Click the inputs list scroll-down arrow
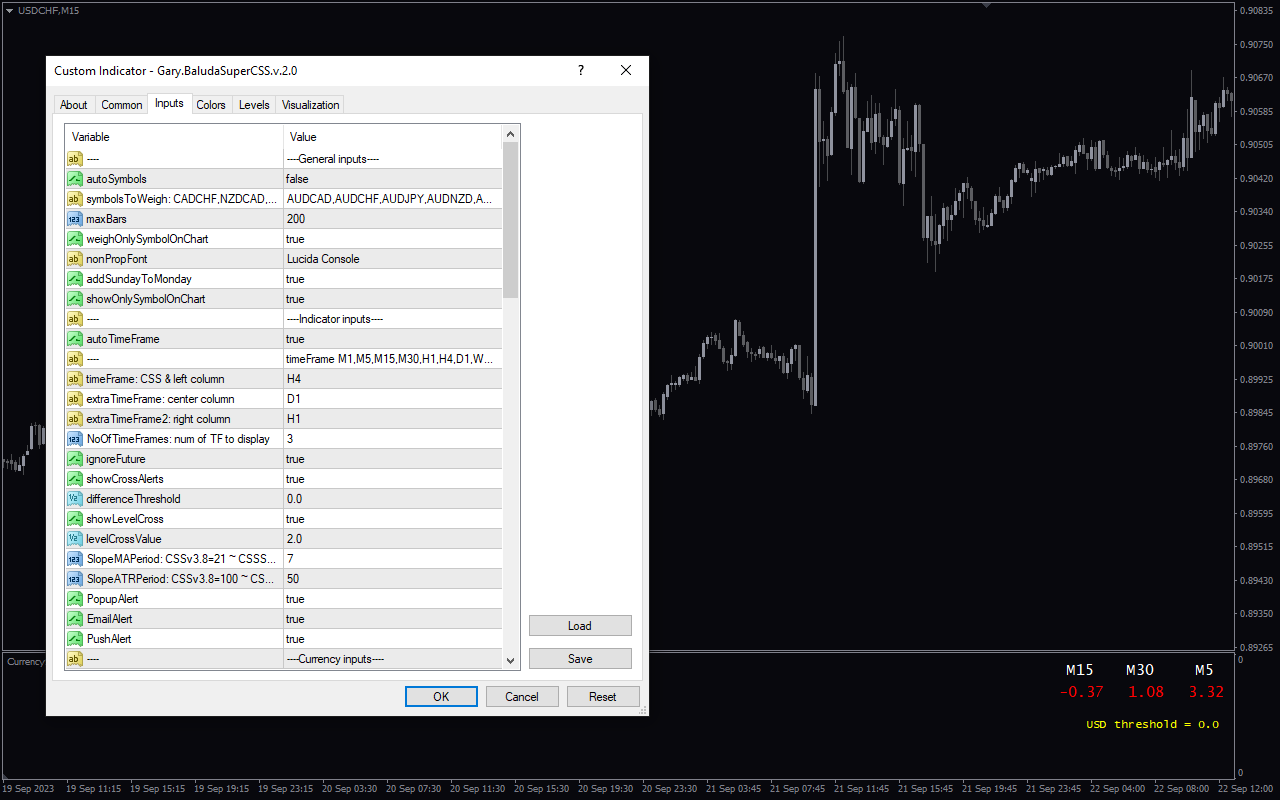The image size is (1280, 800). pos(511,660)
